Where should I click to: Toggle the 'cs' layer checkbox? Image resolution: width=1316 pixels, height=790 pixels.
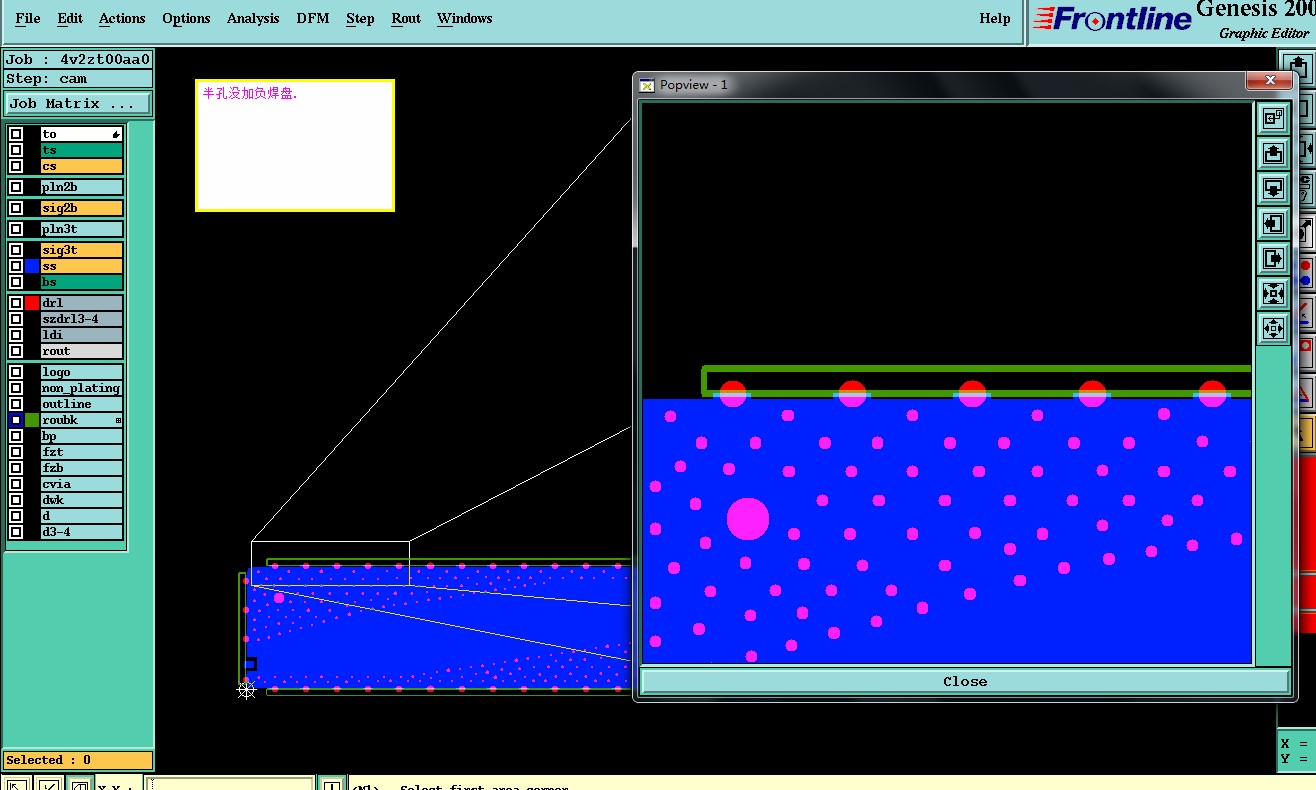pyautogui.click(x=16, y=166)
